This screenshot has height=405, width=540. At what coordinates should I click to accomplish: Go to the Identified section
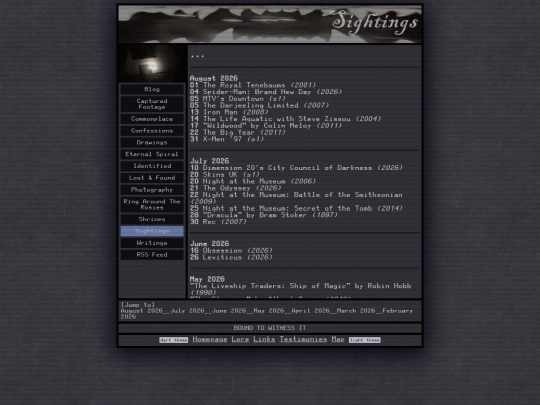152,166
